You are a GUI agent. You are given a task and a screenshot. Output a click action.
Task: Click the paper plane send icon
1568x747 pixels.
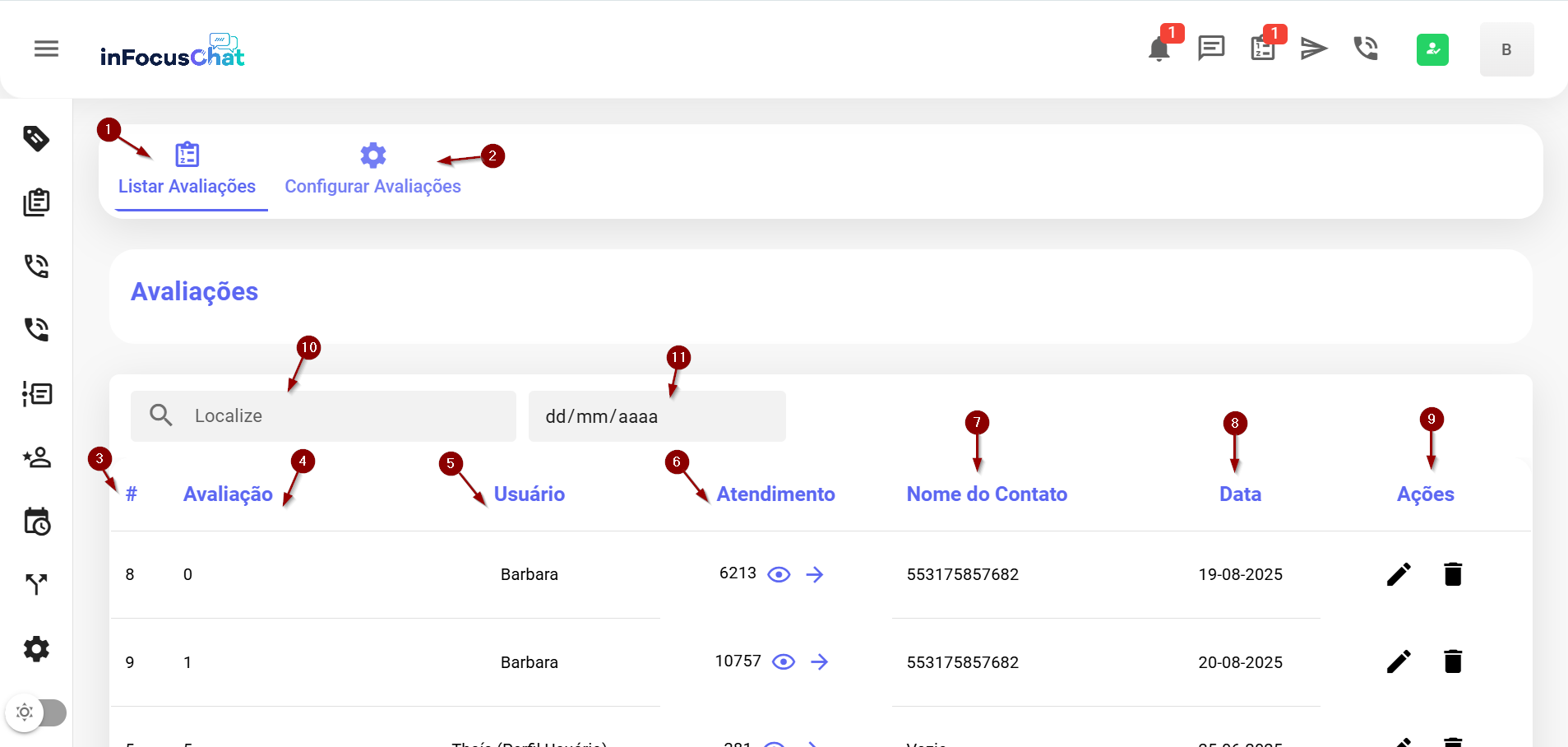tap(1314, 49)
